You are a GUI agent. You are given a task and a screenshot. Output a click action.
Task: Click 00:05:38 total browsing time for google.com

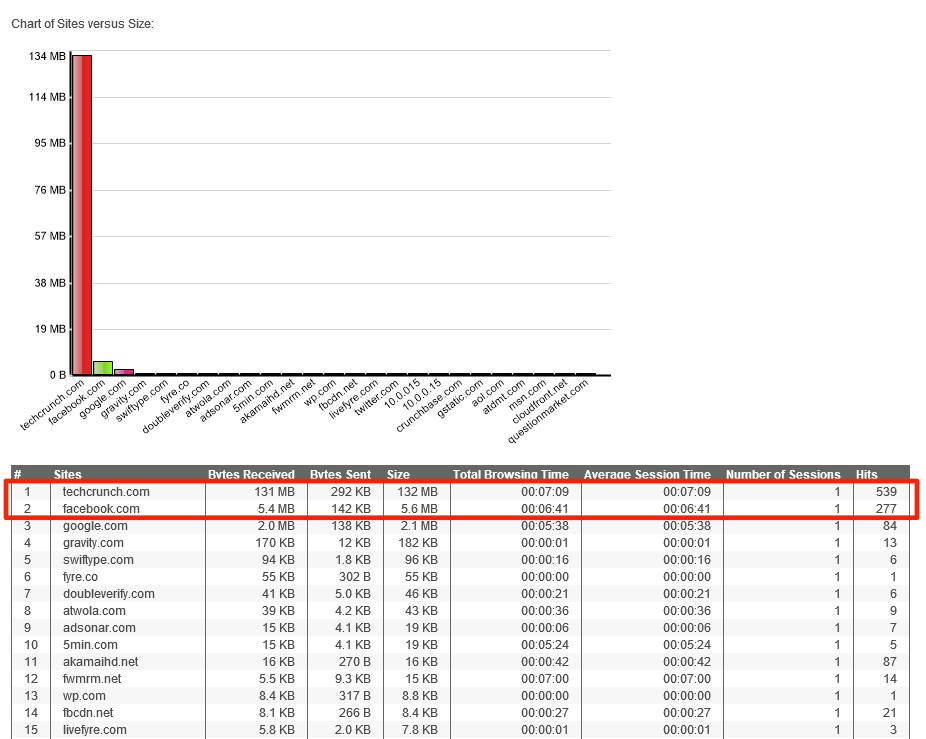pyautogui.click(x=545, y=526)
